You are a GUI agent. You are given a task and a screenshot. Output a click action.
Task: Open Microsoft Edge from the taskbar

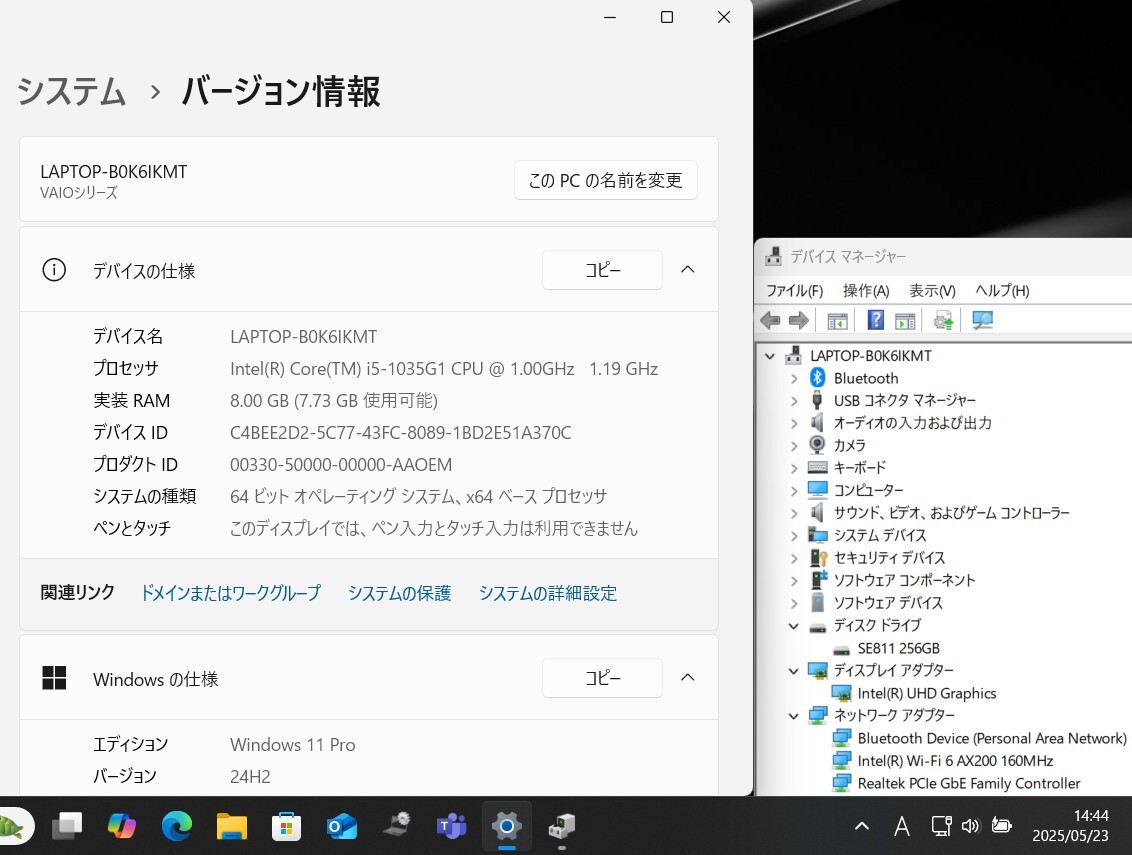[177, 826]
